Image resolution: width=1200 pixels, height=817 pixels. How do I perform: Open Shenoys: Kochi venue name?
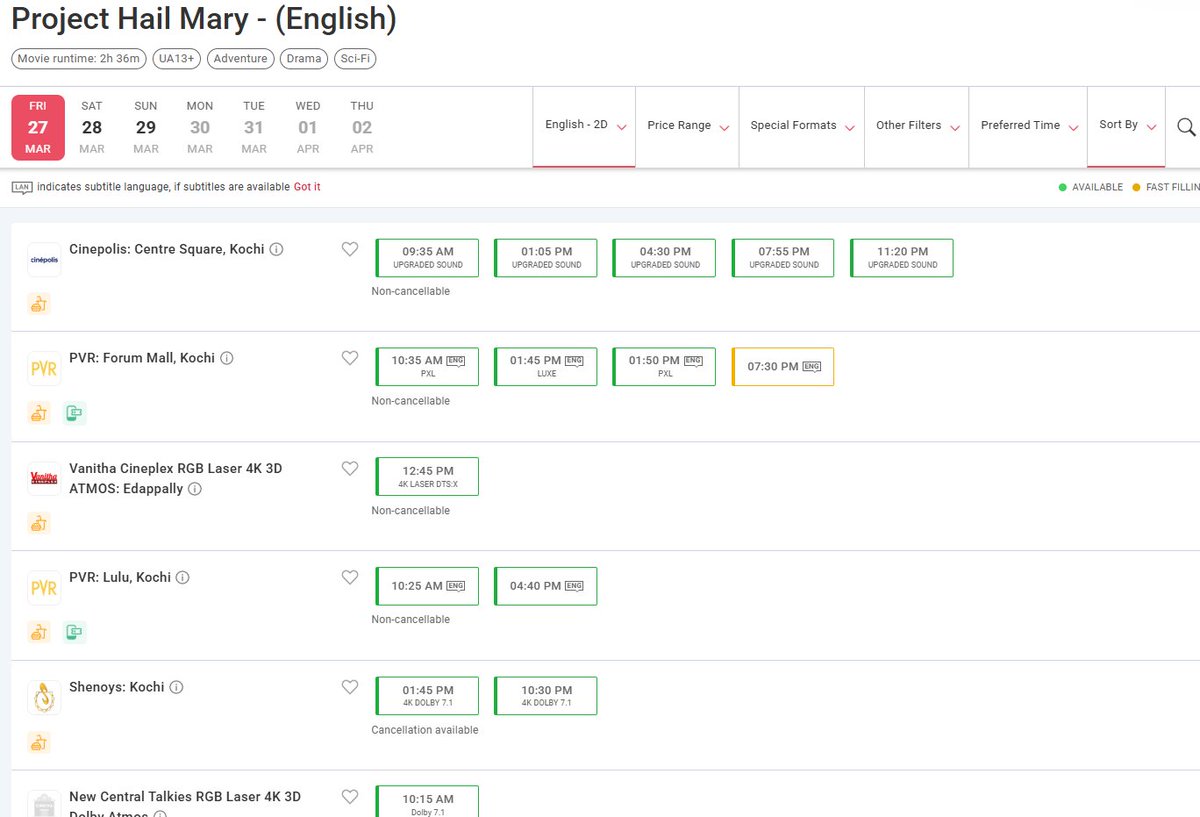[x=117, y=687]
